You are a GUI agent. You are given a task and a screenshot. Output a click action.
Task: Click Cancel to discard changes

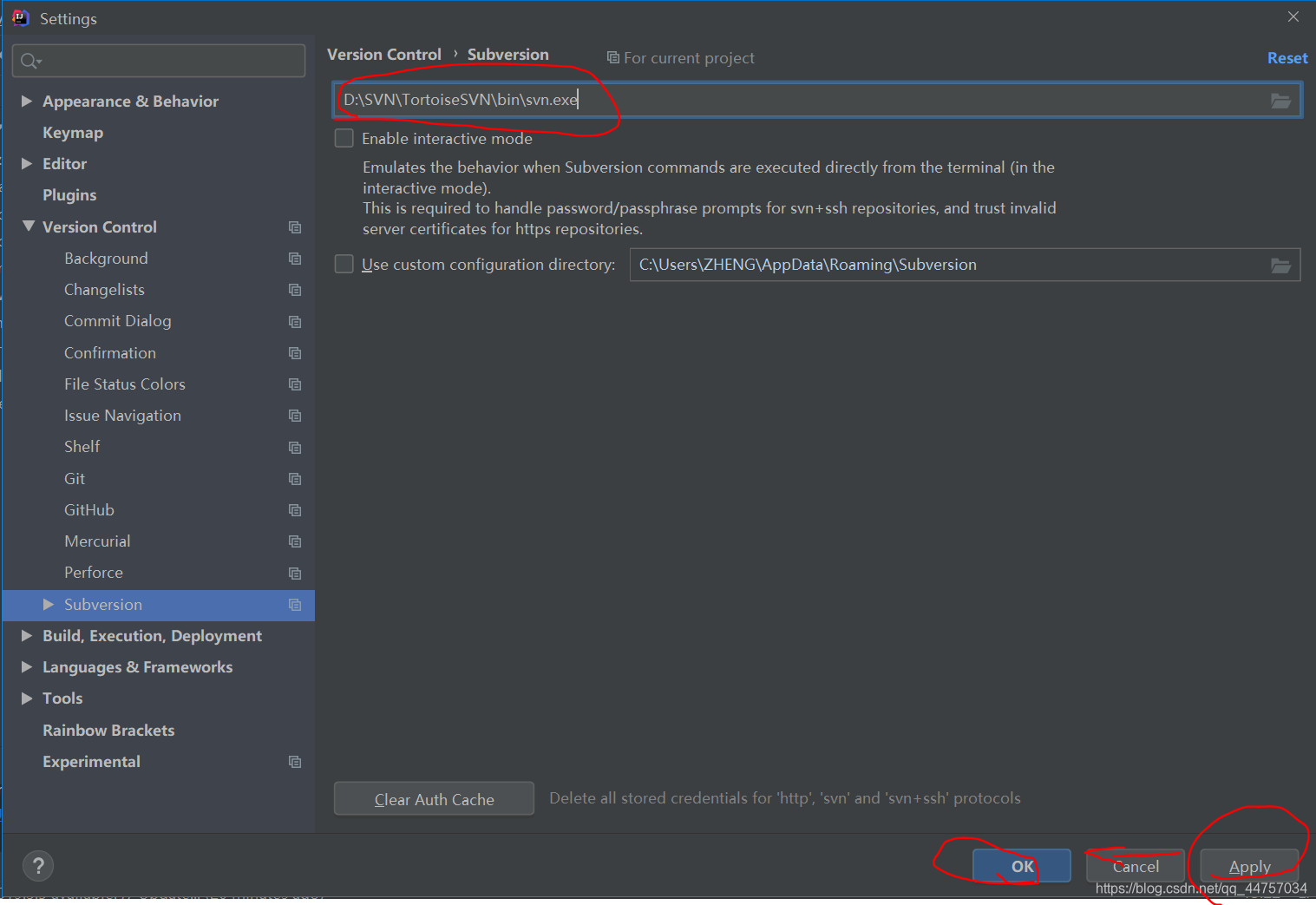point(1136,866)
